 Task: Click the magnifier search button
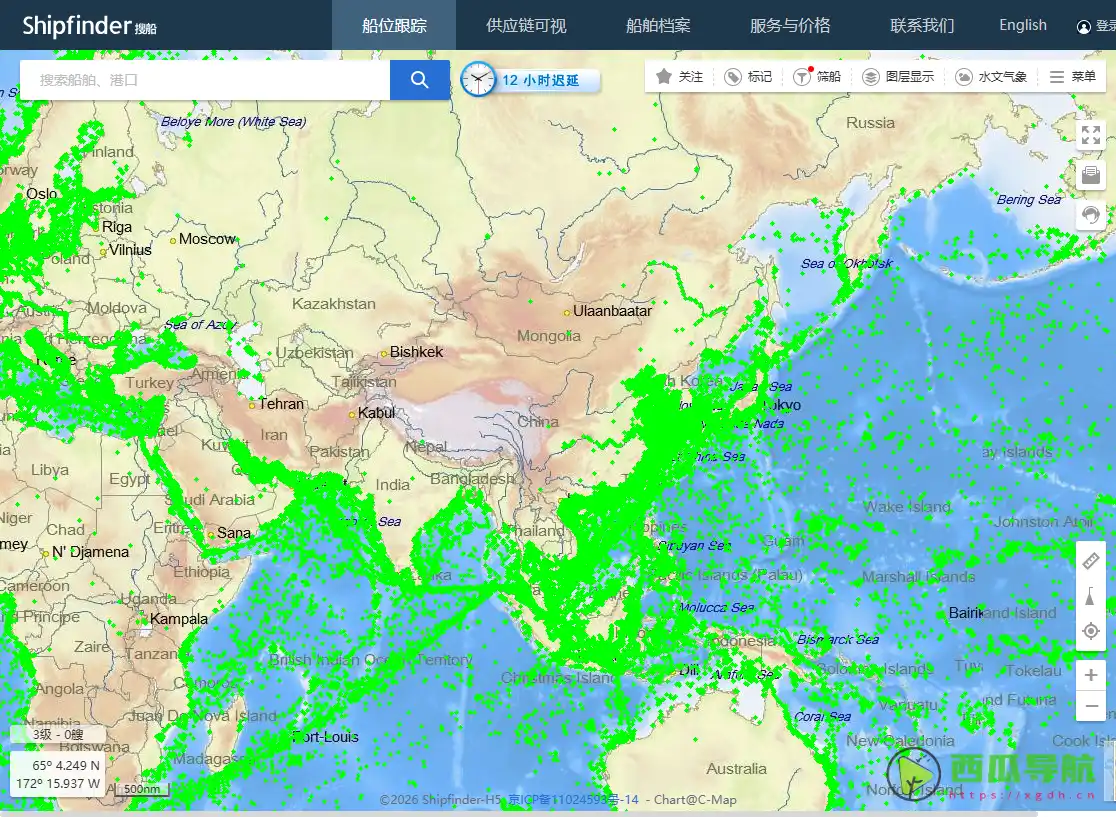pyautogui.click(x=419, y=80)
